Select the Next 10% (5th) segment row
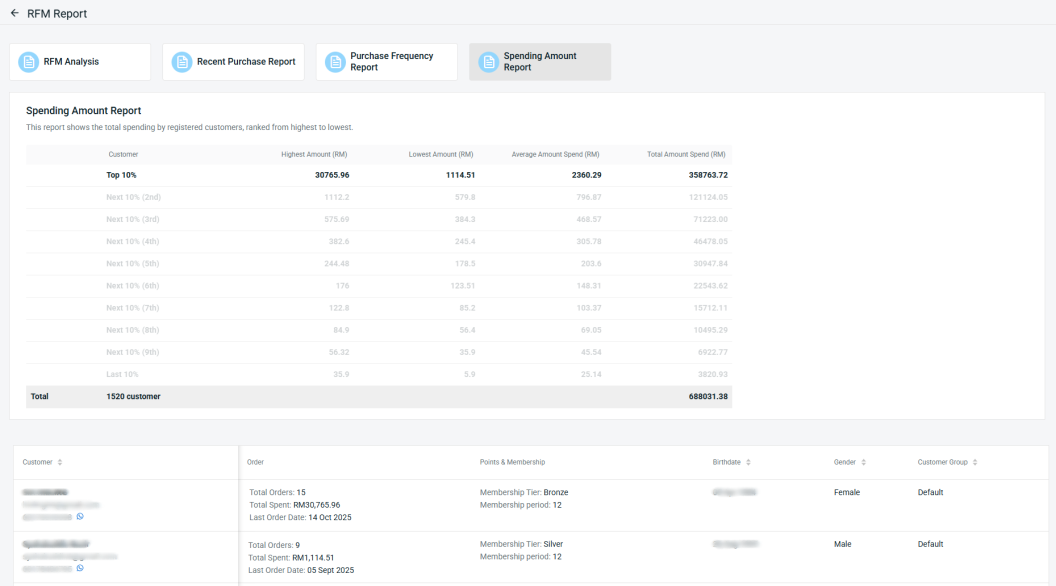The height and width of the screenshot is (586, 1056). (378, 264)
